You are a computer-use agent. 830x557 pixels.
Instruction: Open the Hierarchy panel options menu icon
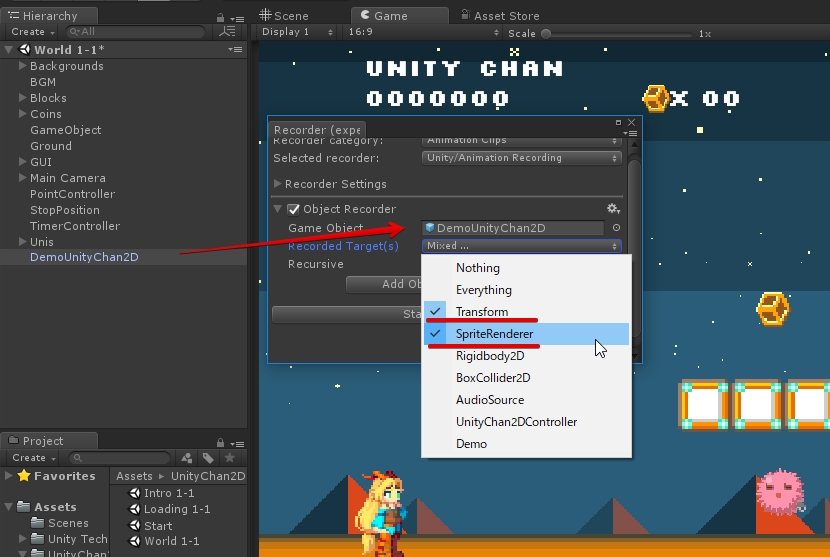238,19
